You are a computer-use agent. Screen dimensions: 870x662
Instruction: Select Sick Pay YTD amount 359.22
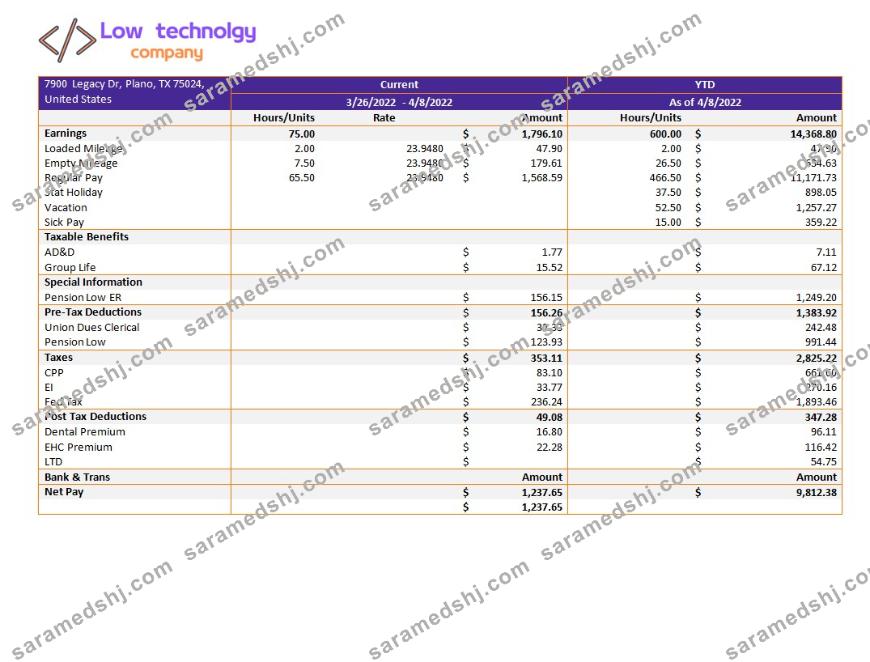[821, 222]
